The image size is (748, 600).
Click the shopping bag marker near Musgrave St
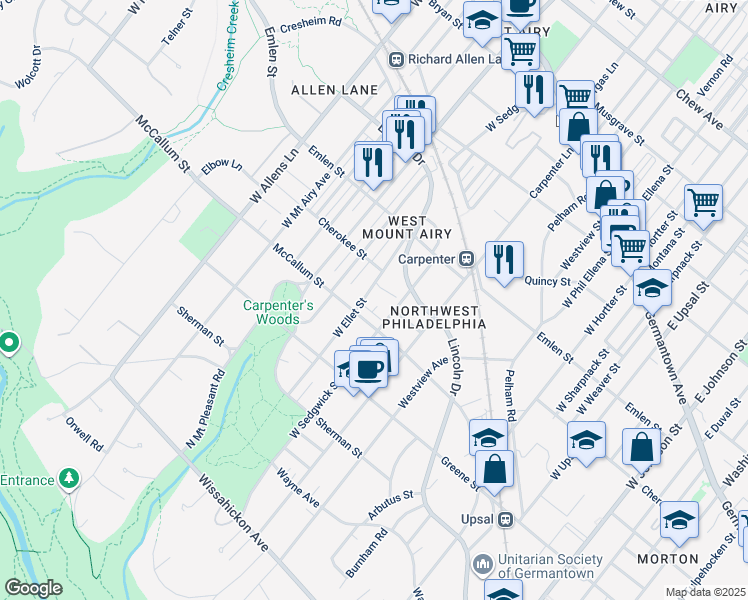[578, 127]
